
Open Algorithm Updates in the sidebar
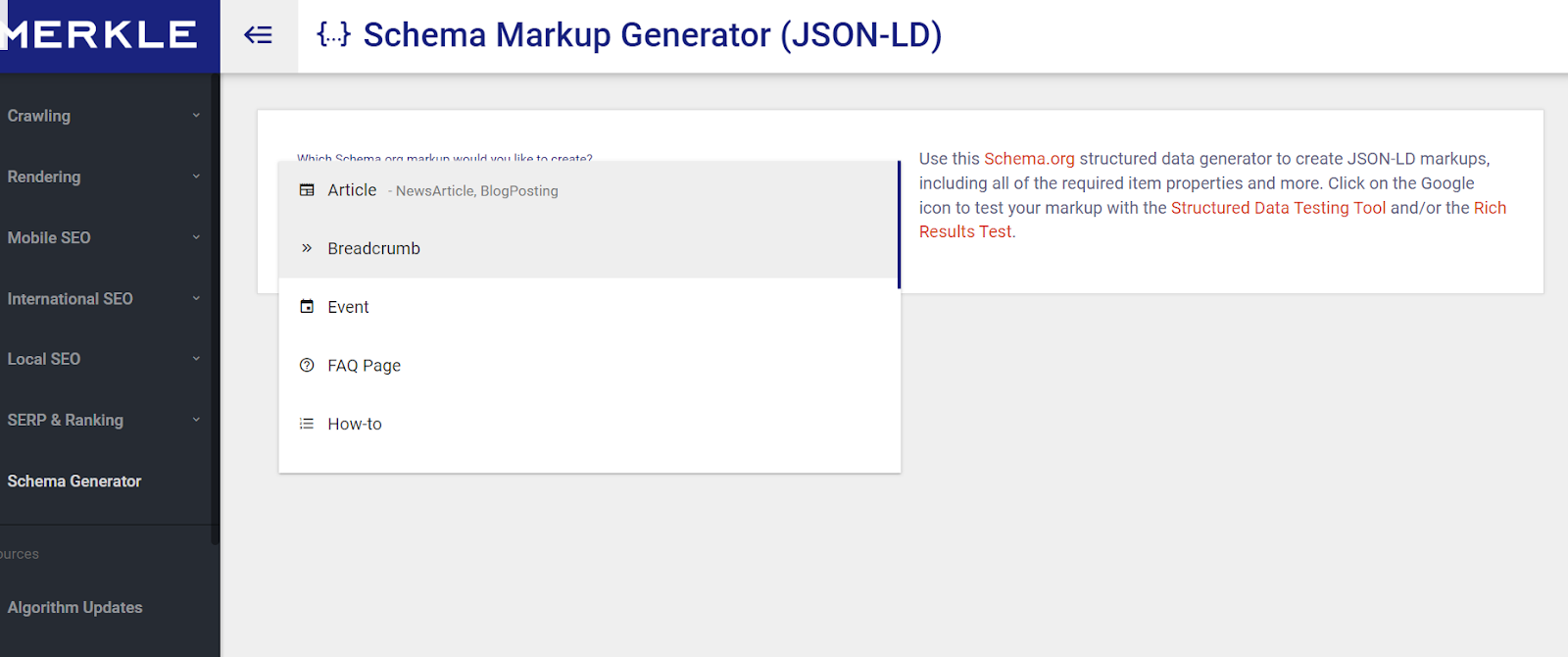click(74, 608)
